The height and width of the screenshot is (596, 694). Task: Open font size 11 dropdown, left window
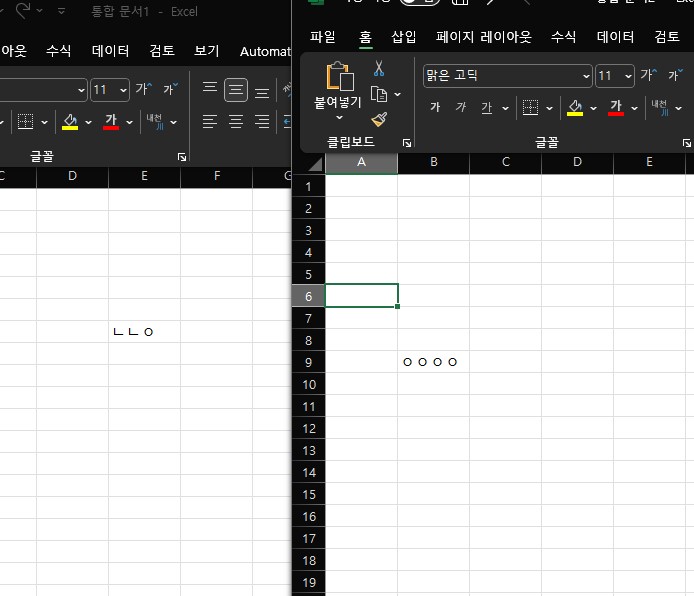click(x=123, y=90)
